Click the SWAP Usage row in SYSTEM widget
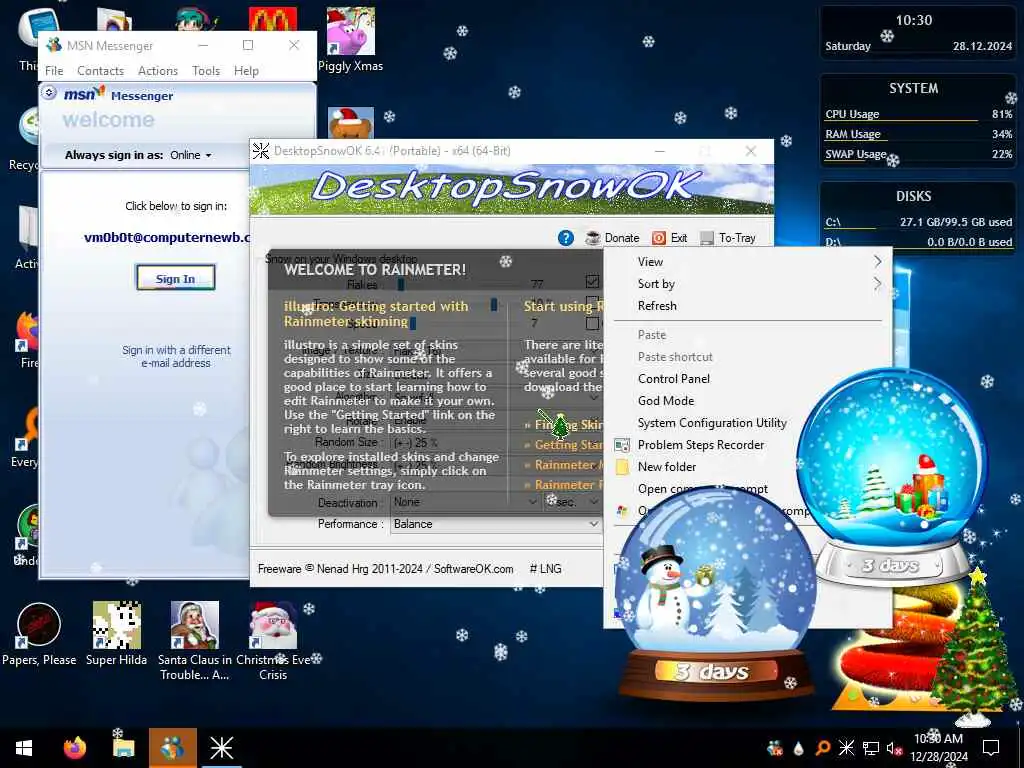Viewport: 1024px width, 768px height. coord(918,155)
